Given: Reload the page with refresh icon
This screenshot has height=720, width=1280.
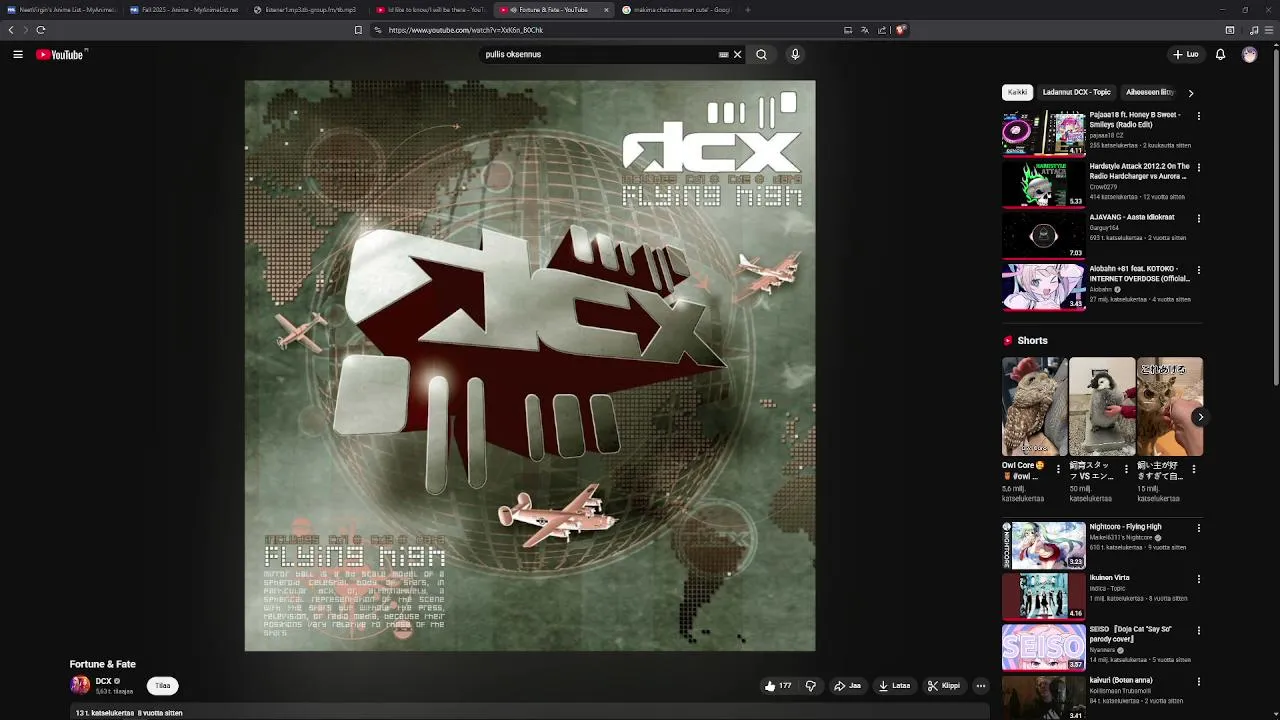Looking at the screenshot, I should click(41, 30).
